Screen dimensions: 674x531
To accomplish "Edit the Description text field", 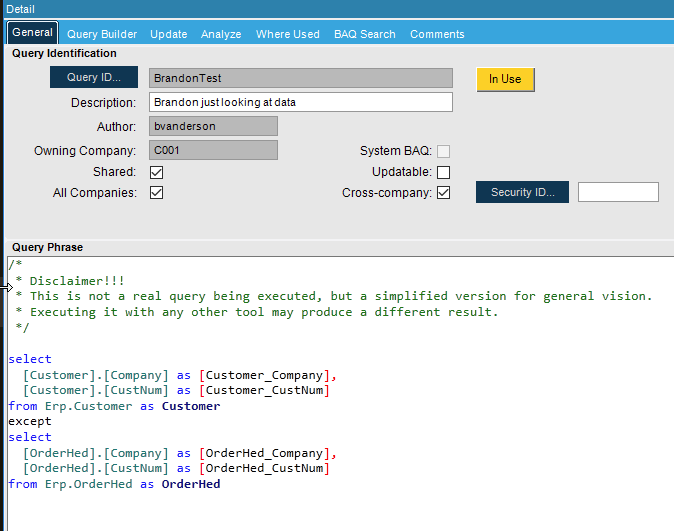I will (x=300, y=102).
